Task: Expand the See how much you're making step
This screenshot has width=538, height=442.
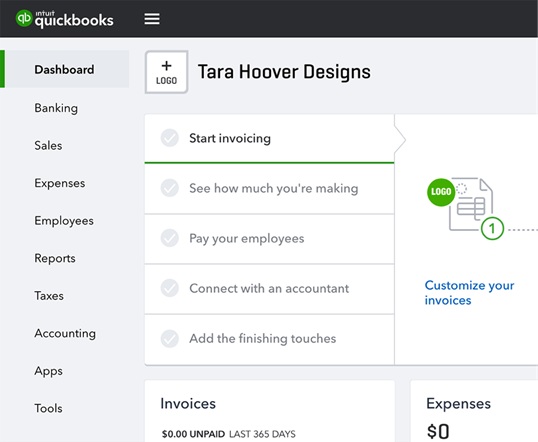Action: click(x=269, y=188)
